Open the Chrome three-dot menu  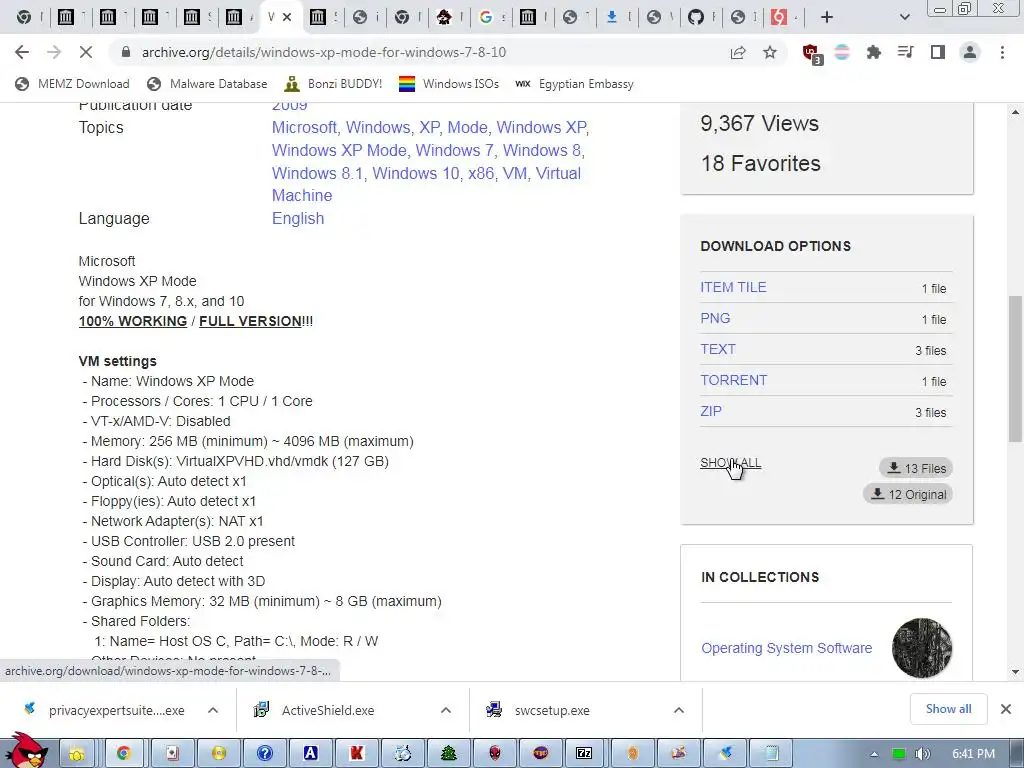point(1002,52)
